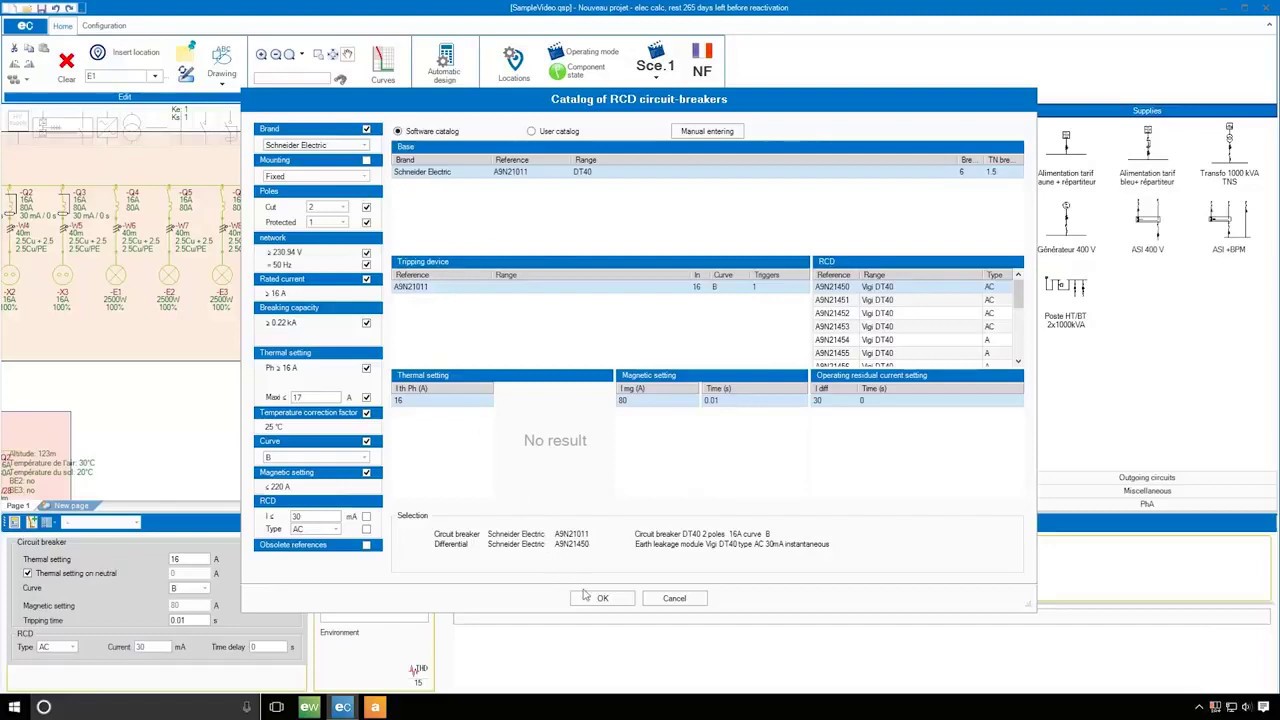
Task: Click the Sce.1 scenario icon
Action: click(656, 59)
